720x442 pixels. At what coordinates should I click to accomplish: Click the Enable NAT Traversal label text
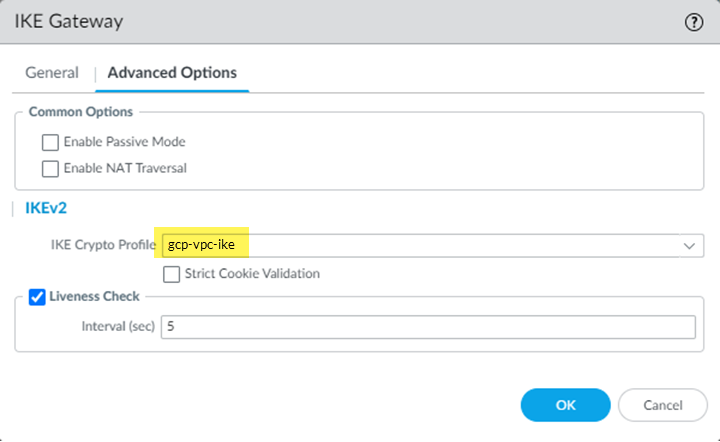[125, 168]
